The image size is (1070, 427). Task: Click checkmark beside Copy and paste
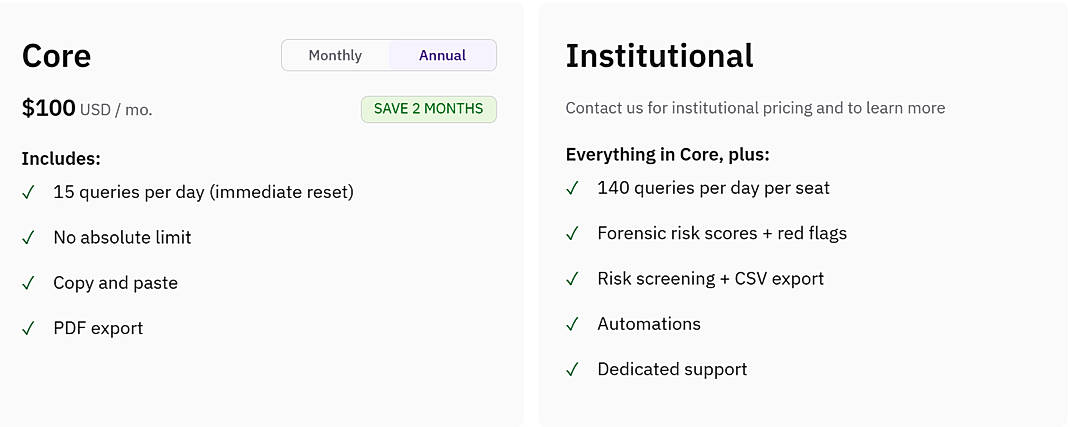(28, 284)
